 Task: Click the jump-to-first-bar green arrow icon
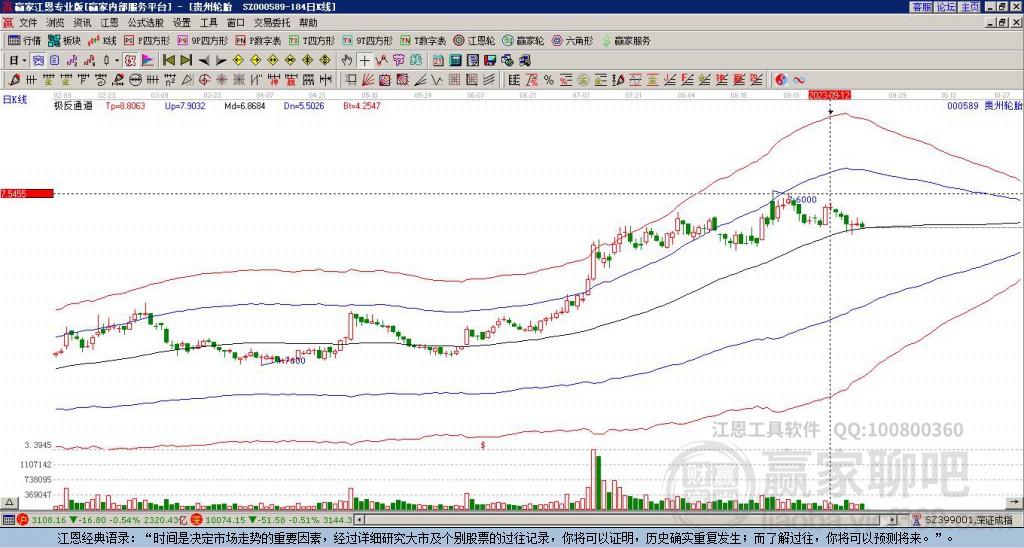[x=168, y=61]
